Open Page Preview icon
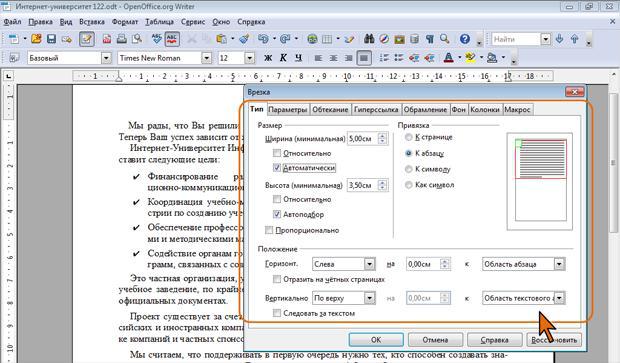Viewport: 620px width, 363px height. click(x=137, y=39)
